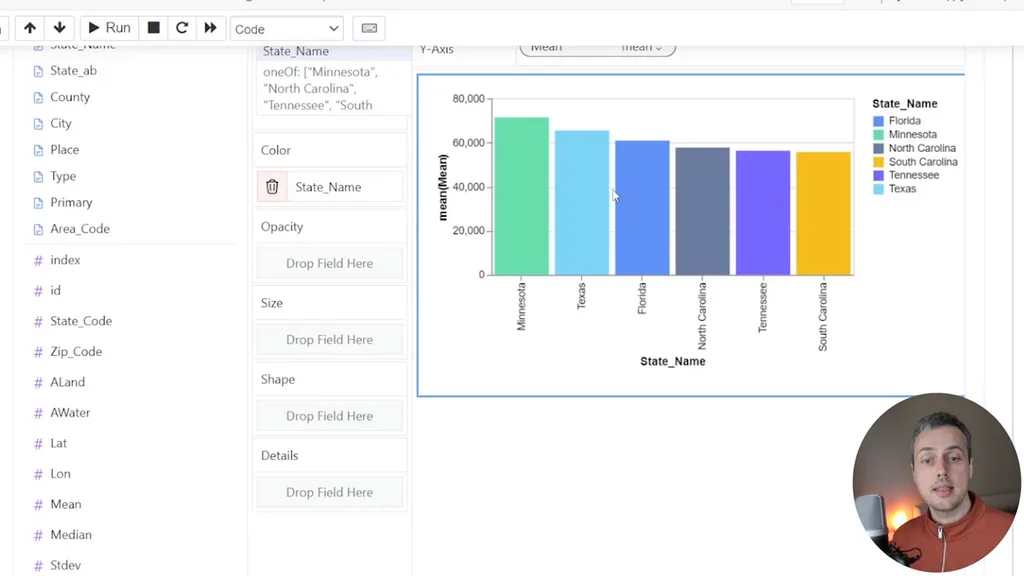Viewport: 1024px width, 576px height.
Task: Select the Median numeric field
Action: coord(71,535)
